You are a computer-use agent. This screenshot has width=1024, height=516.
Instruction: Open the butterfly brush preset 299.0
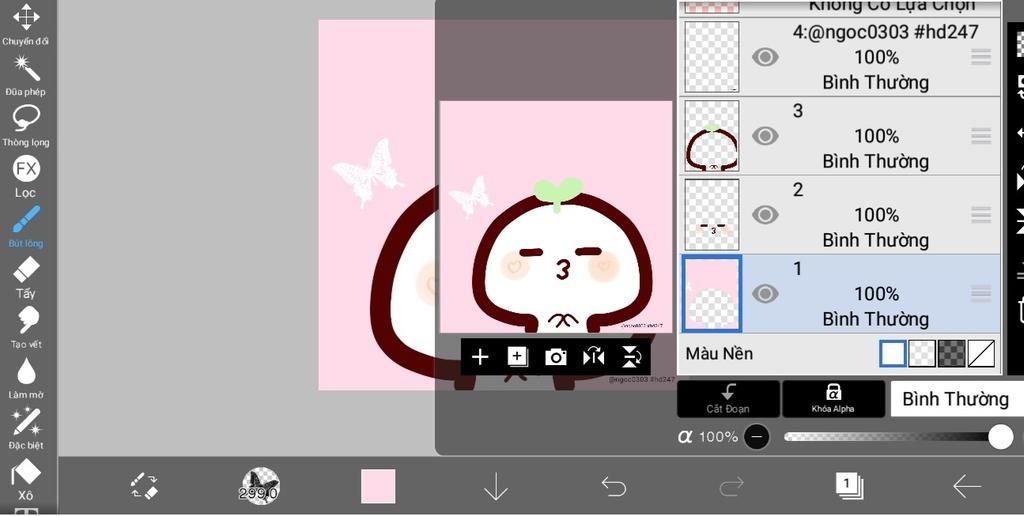coord(260,485)
